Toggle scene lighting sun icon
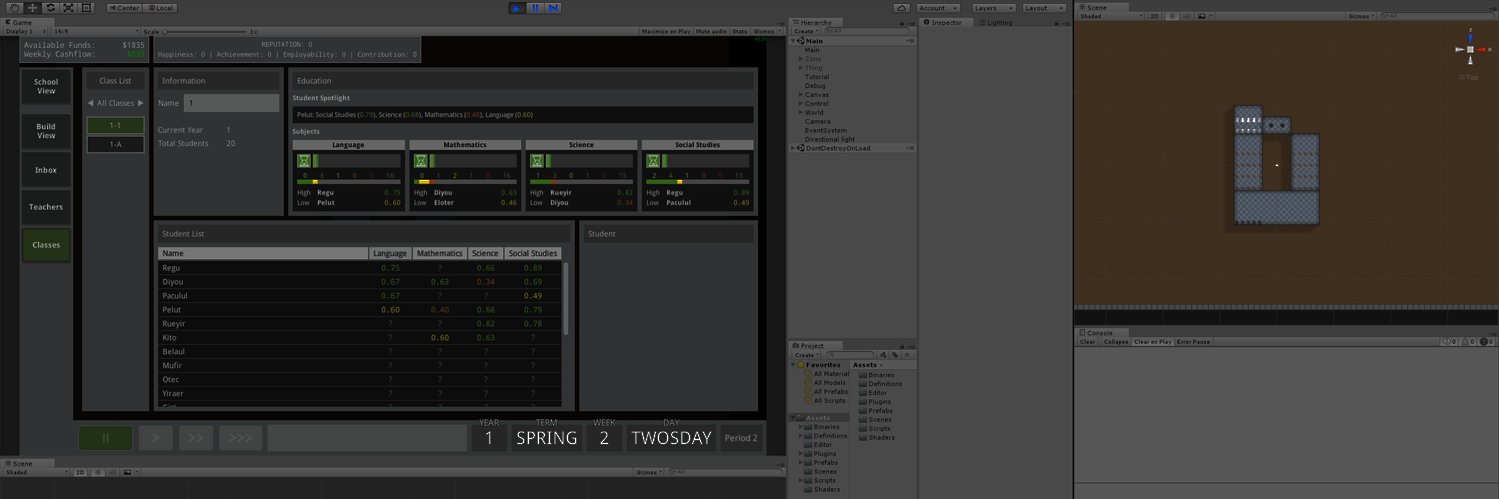This screenshot has width=1499, height=499. click(x=1172, y=16)
